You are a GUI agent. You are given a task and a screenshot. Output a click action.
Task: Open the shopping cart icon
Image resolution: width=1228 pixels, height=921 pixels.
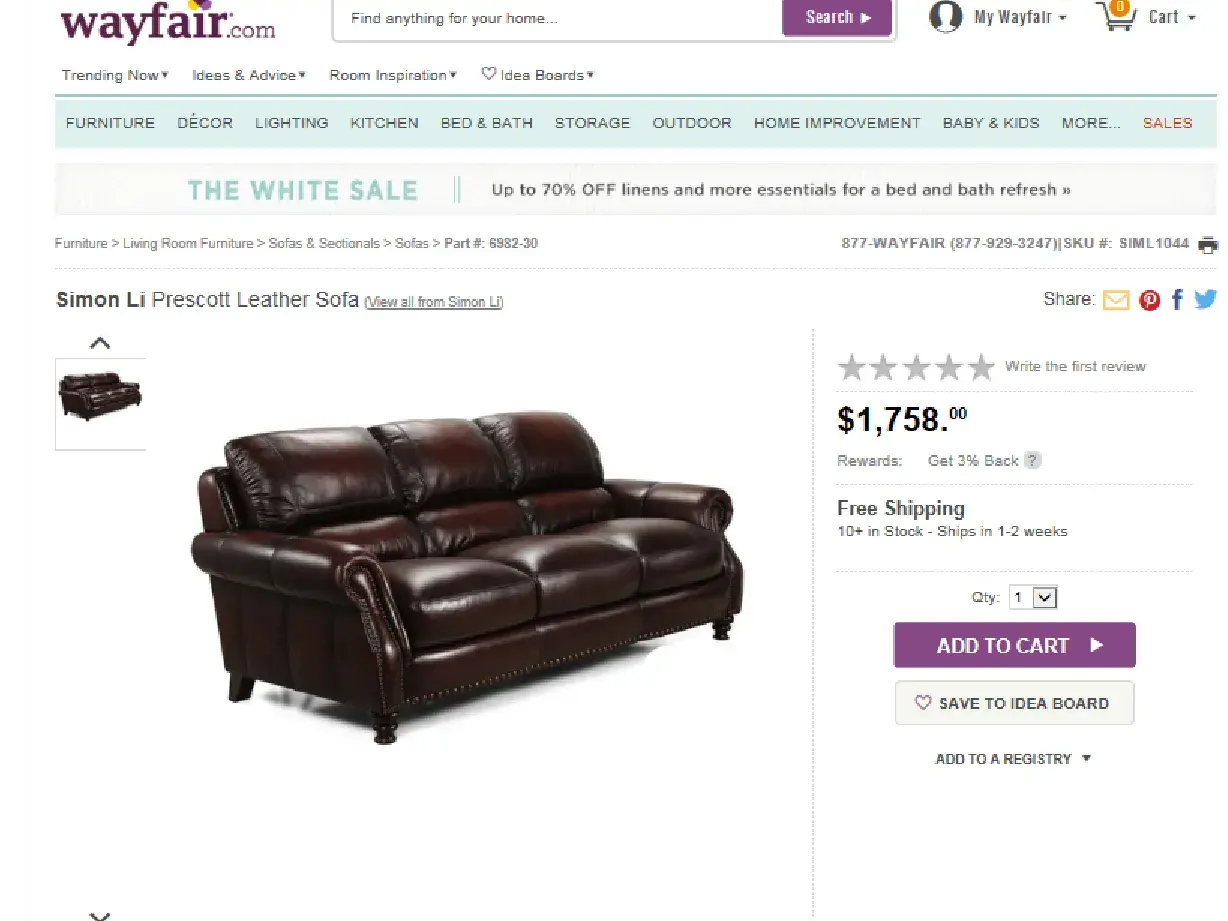click(x=1117, y=17)
